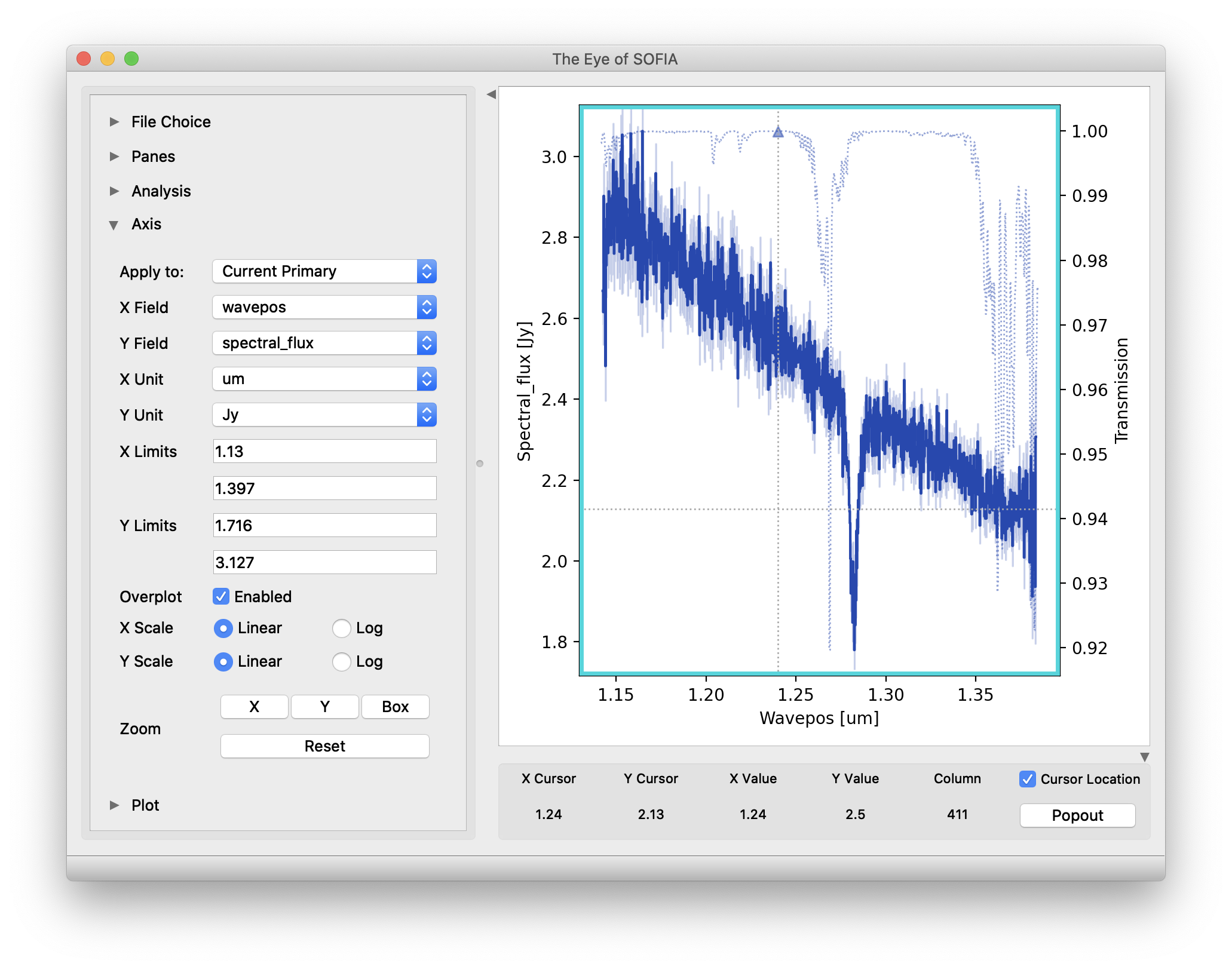The image size is (1232, 969).
Task: Collapse the cursor location bar via down arrow
Action: 1146,757
